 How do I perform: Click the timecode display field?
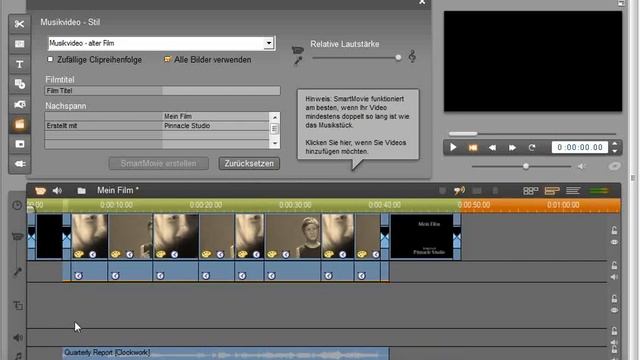click(x=580, y=147)
